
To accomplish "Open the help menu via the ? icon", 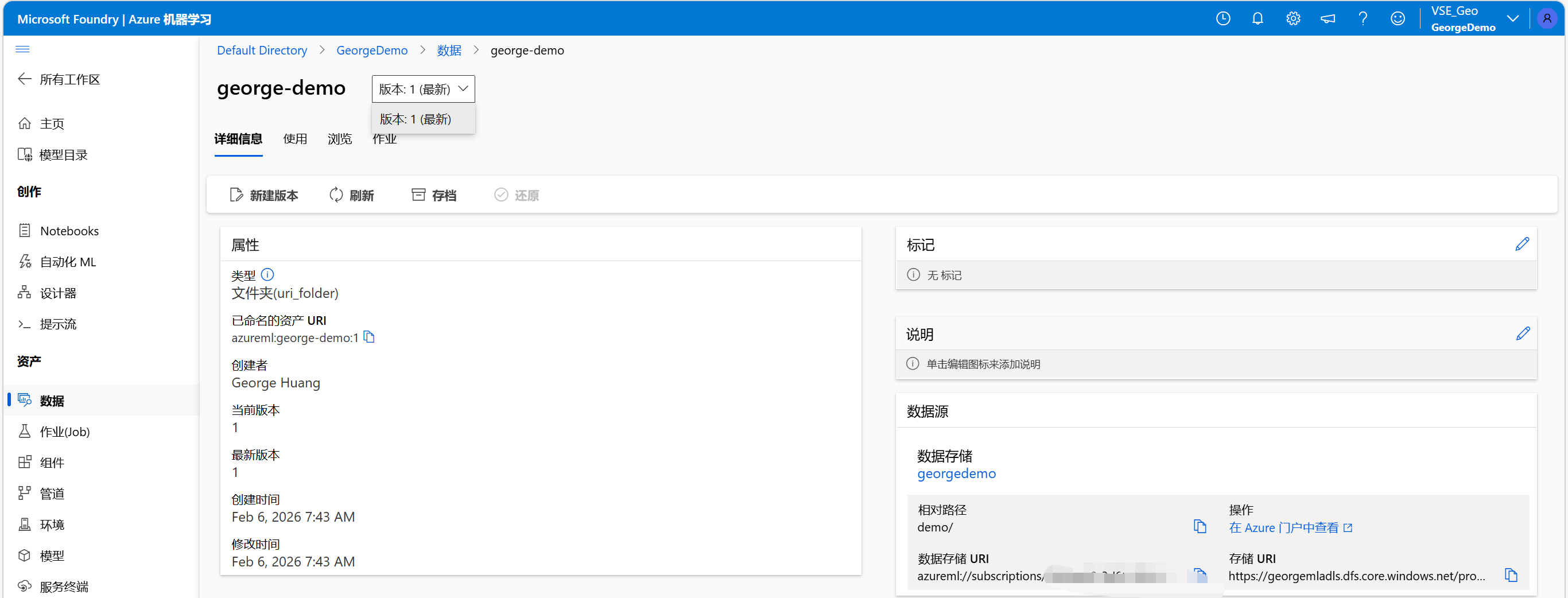I will pos(1363,18).
